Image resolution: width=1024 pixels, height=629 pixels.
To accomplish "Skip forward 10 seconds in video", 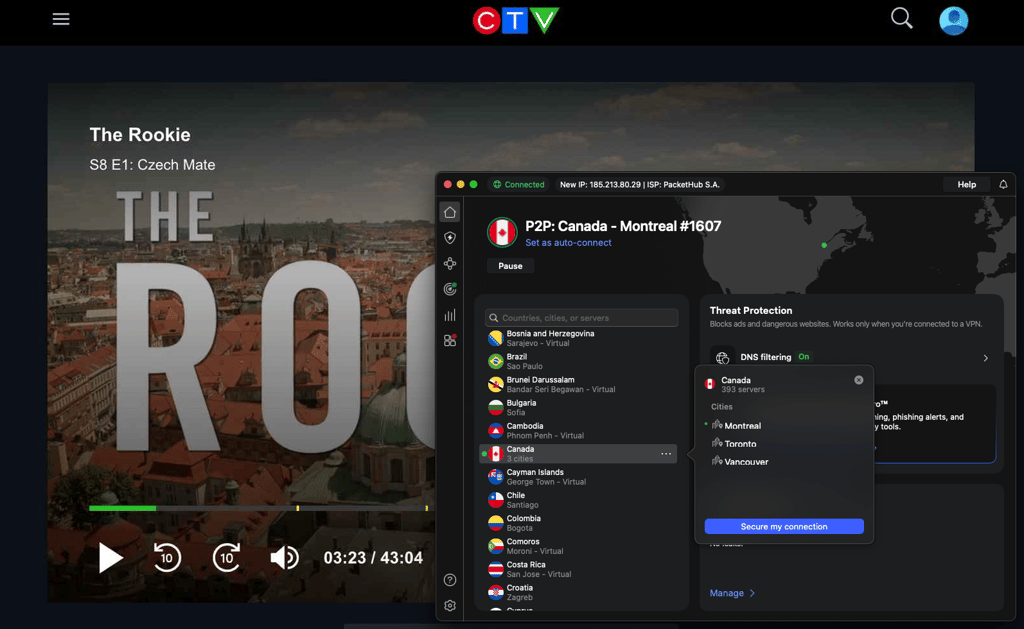I will click(227, 557).
